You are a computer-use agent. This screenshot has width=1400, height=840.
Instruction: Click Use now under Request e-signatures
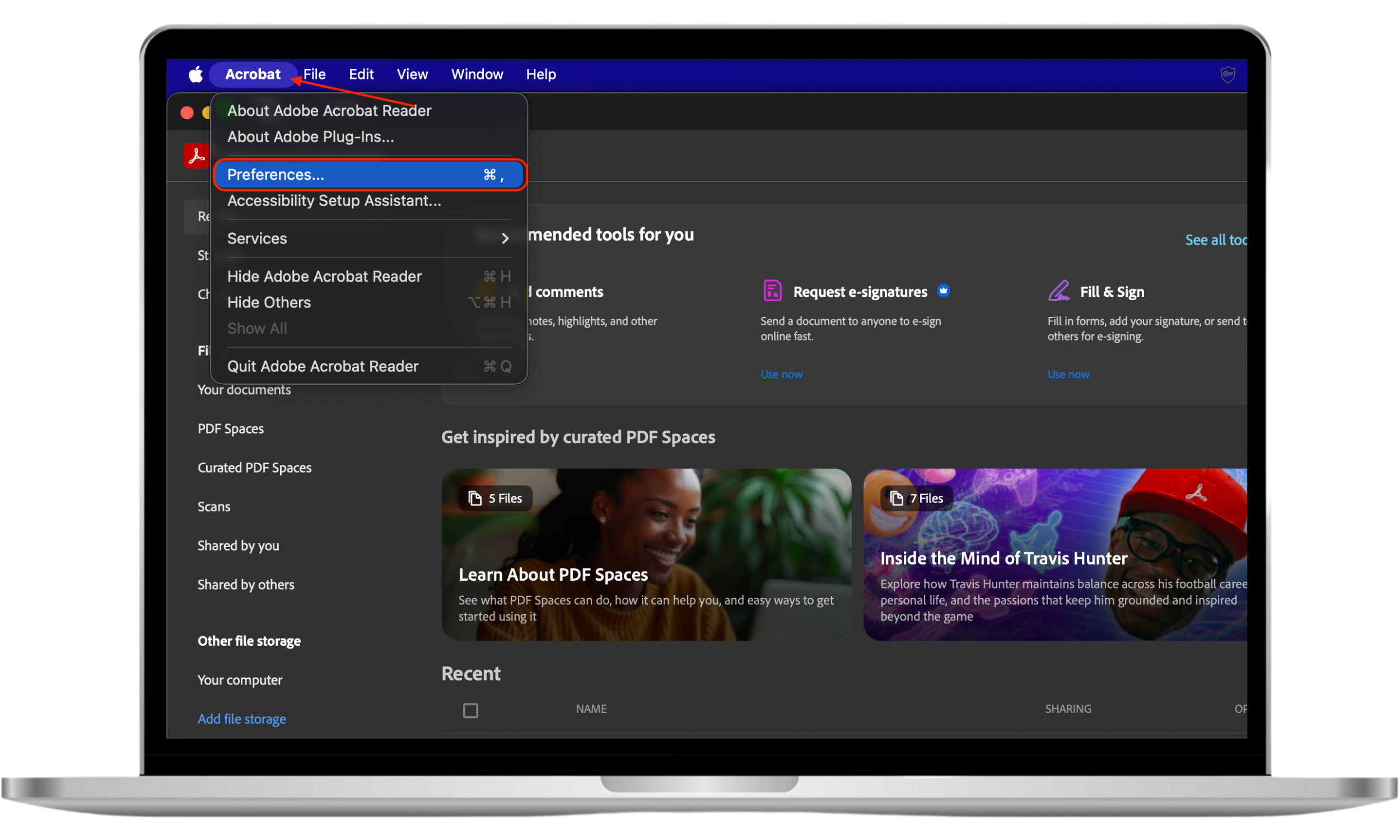(x=781, y=374)
